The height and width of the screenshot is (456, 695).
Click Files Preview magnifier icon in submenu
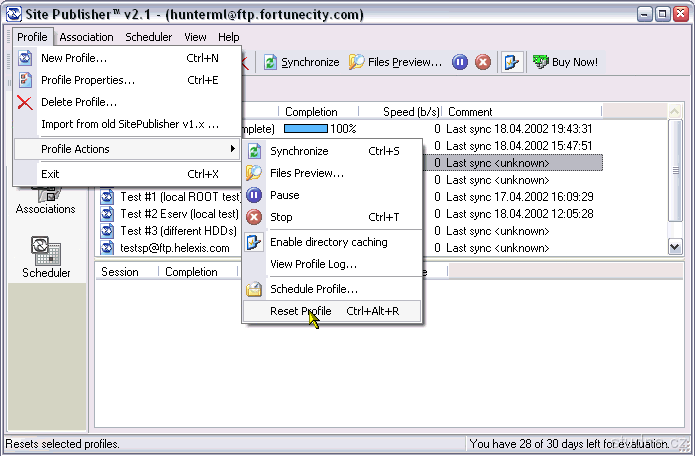pyautogui.click(x=254, y=173)
